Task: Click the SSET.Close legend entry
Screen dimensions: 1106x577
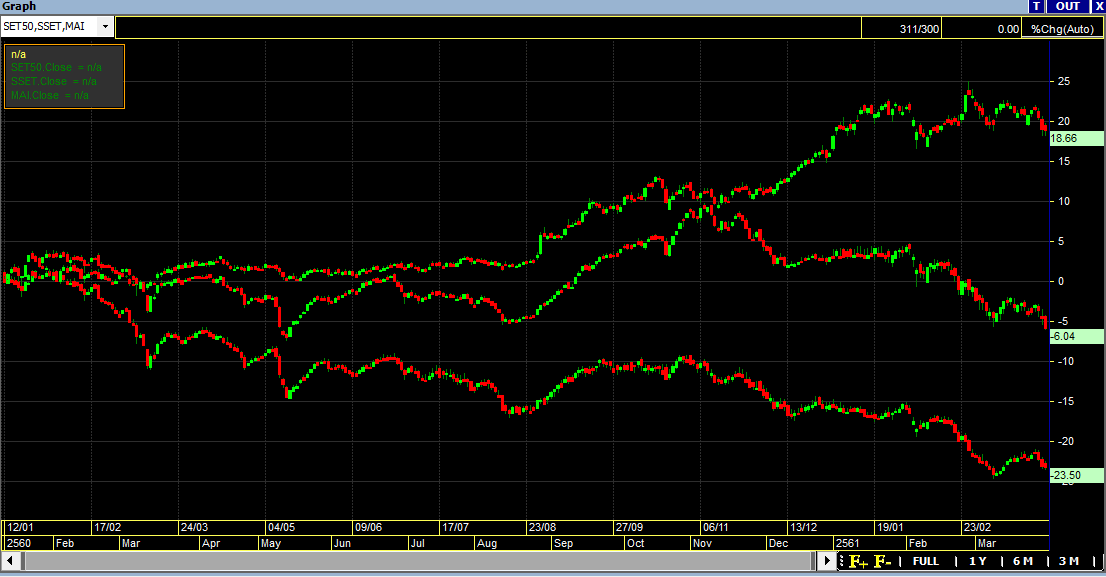Action: click(54, 82)
